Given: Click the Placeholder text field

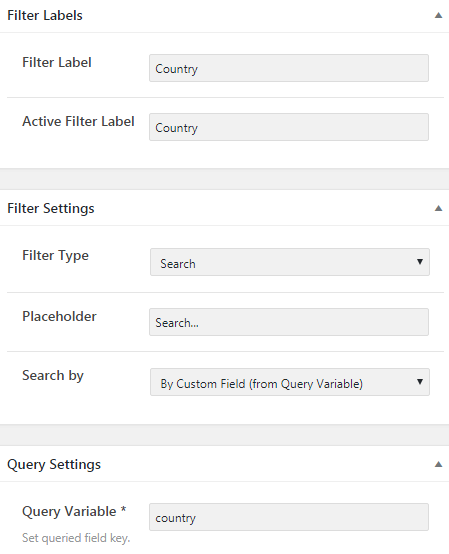Looking at the screenshot, I should point(289,322).
